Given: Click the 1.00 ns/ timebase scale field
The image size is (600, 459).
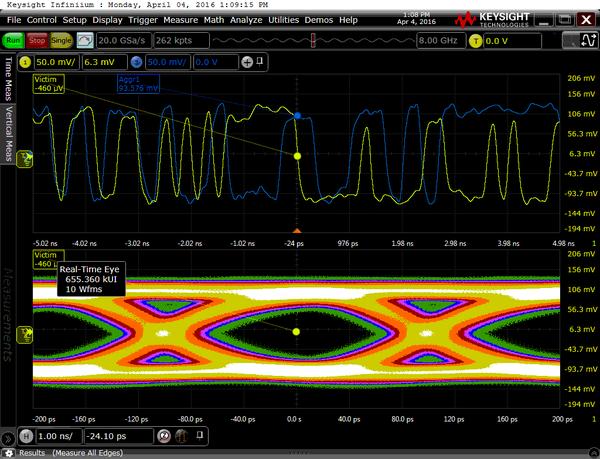Looking at the screenshot, I should [x=59, y=436].
